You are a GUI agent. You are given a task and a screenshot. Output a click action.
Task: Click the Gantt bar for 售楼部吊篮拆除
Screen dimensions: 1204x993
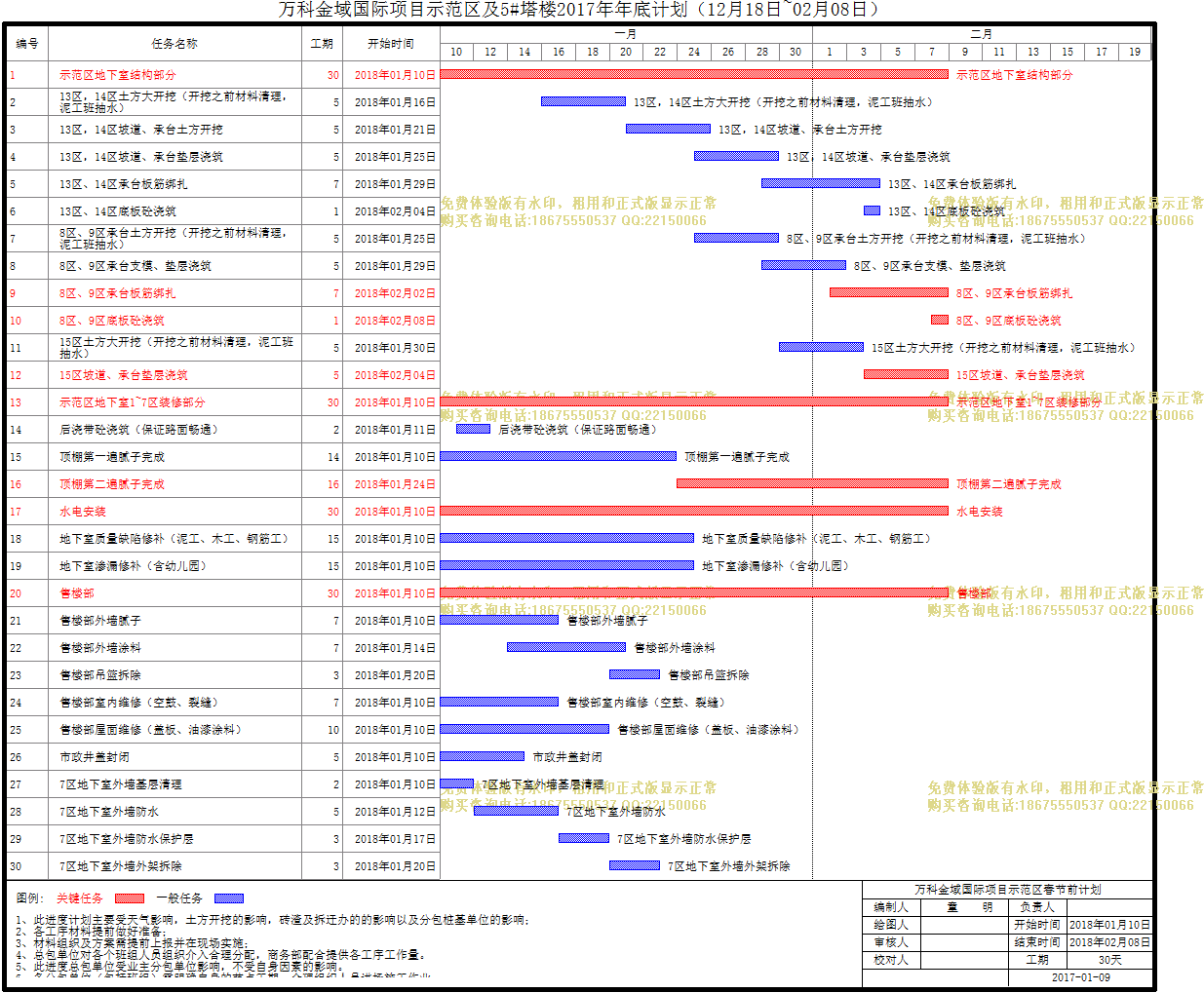click(x=635, y=674)
